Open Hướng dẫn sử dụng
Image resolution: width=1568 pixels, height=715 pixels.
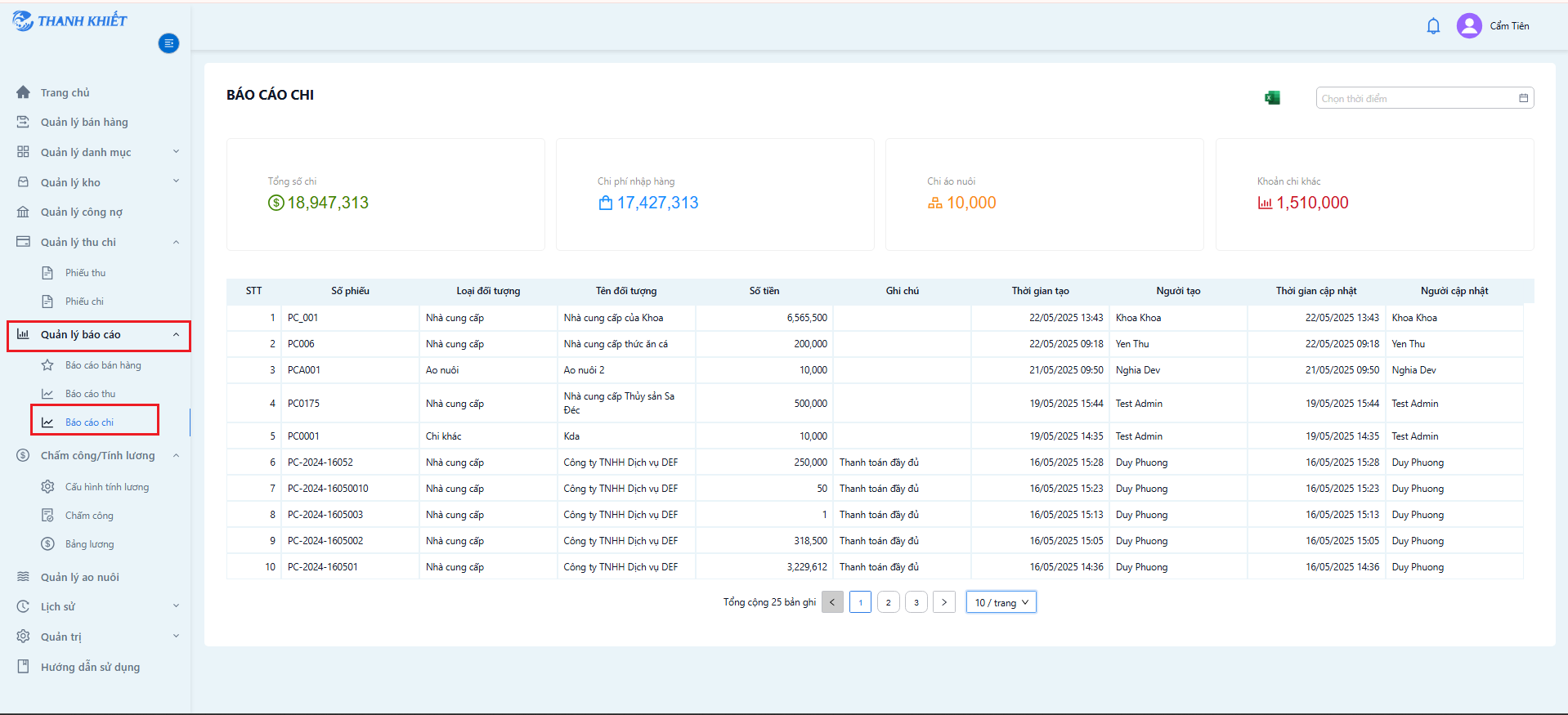pyautogui.click(x=90, y=667)
